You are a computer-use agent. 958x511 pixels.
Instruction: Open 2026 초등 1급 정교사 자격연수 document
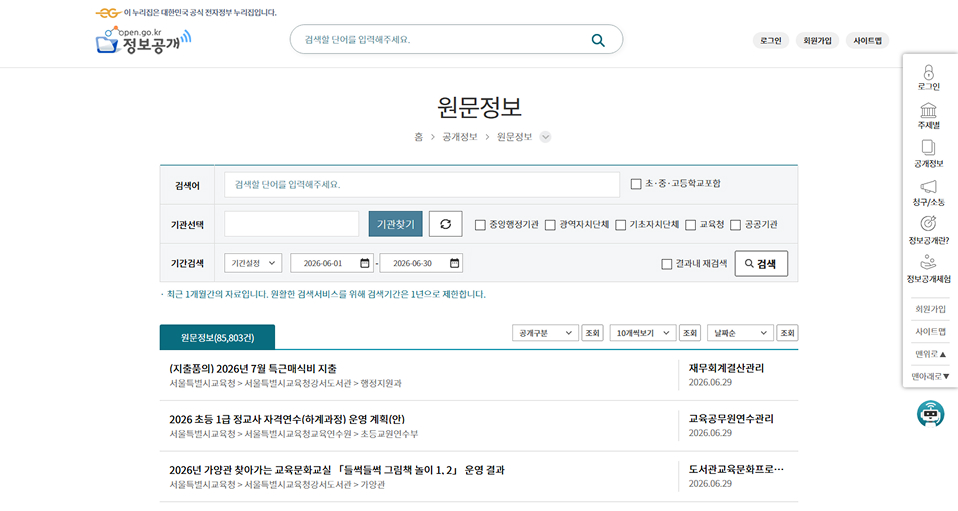click(x=287, y=419)
